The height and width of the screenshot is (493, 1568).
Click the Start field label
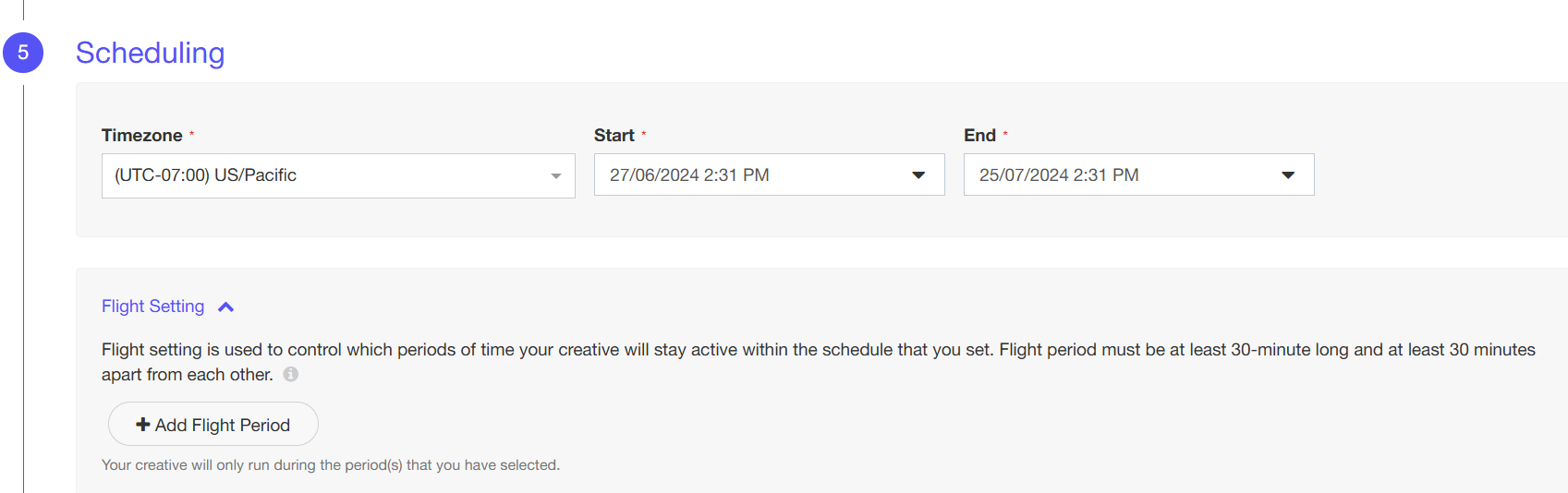pyautogui.click(x=614, y=136)
